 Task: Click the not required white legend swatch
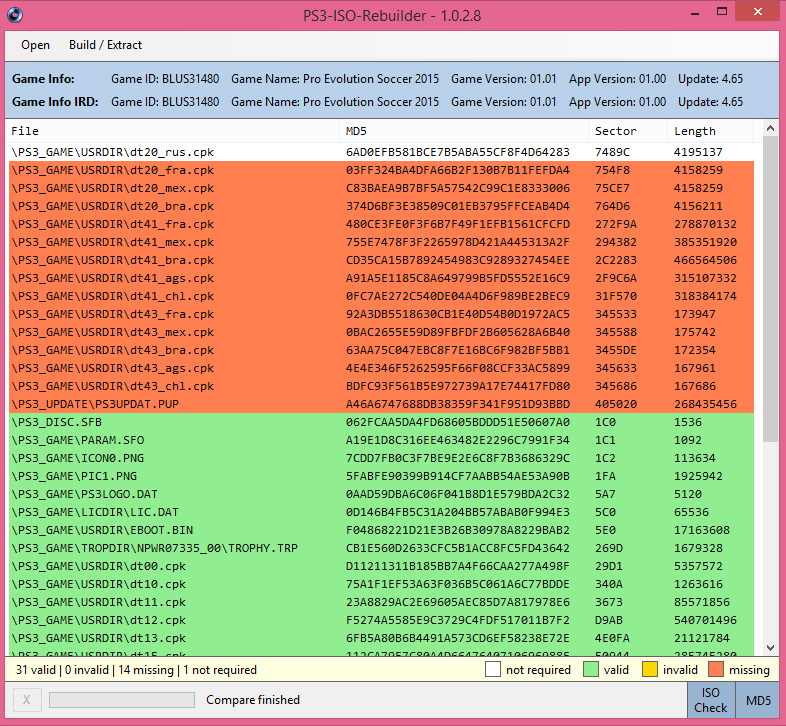tap(493, 669)
